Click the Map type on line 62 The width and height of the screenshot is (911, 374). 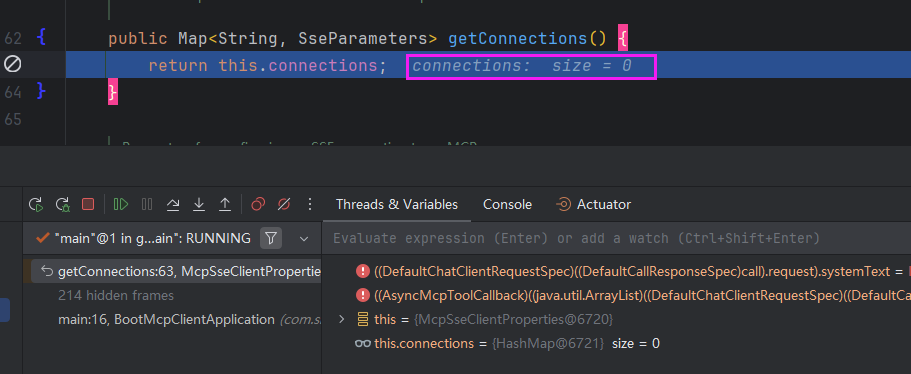tap(192, 39)
